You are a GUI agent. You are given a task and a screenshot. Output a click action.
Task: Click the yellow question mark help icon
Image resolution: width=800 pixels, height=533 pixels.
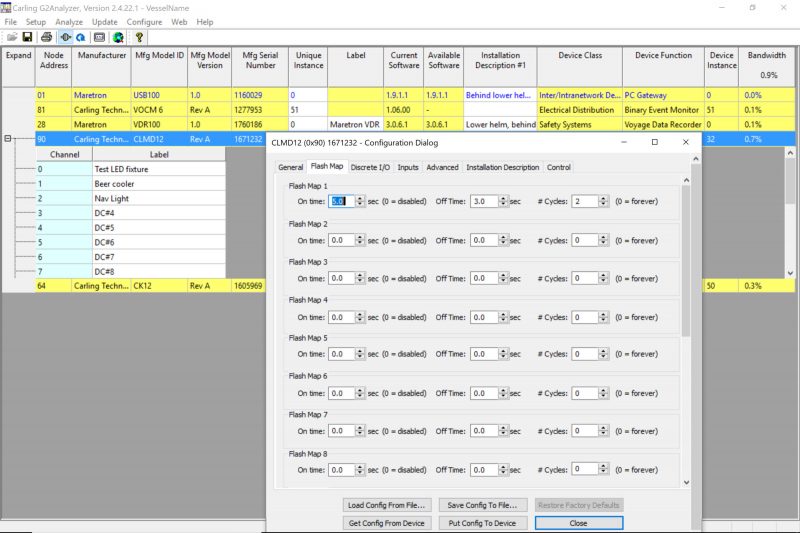tap(139, 37)
